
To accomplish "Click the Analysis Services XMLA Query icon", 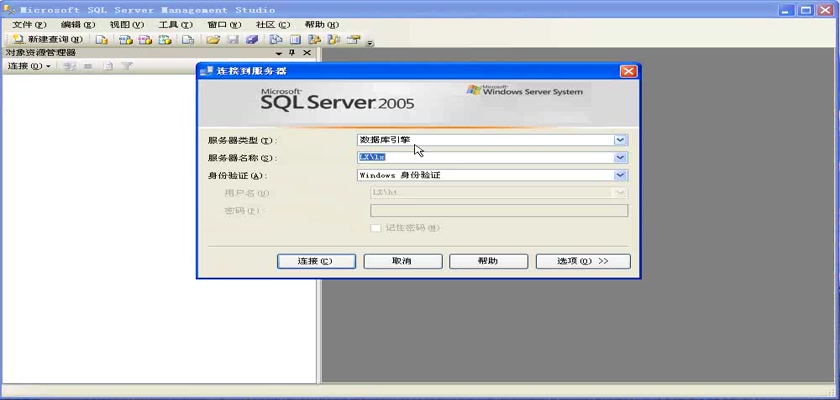I will [x=165, y=40].
